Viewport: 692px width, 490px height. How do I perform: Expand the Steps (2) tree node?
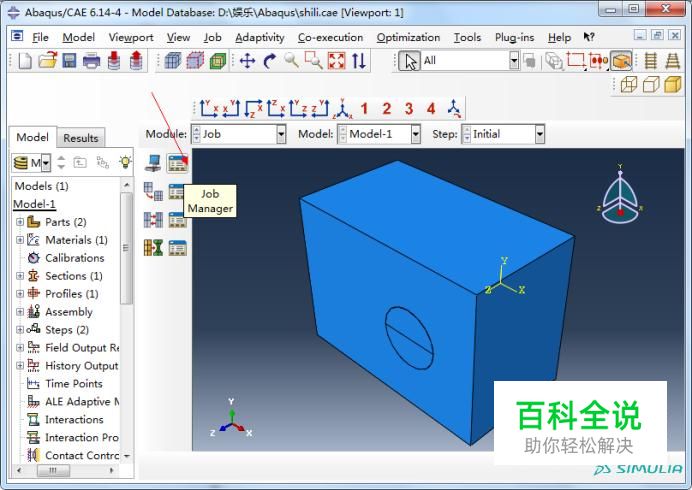[20, 330]
